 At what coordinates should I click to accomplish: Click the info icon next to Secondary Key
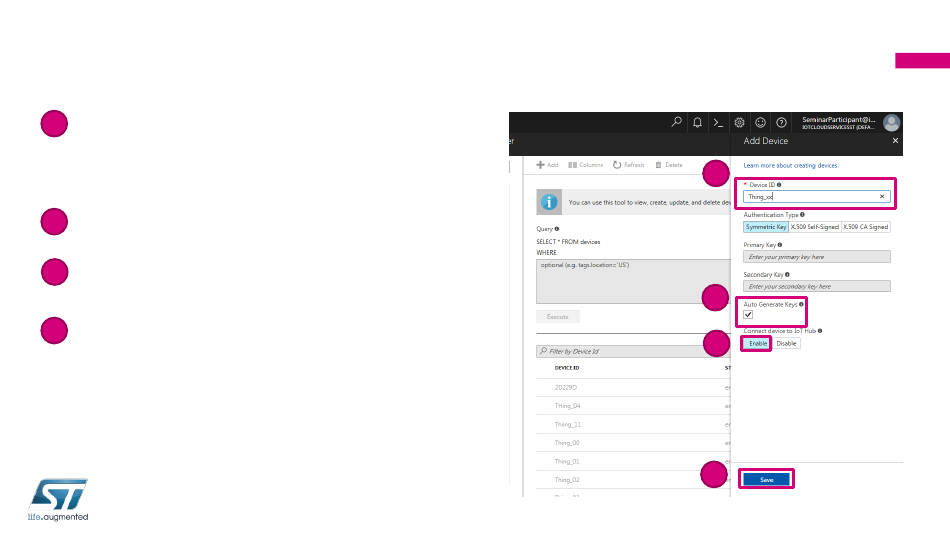pyautogui.click(x=787, y=274)
